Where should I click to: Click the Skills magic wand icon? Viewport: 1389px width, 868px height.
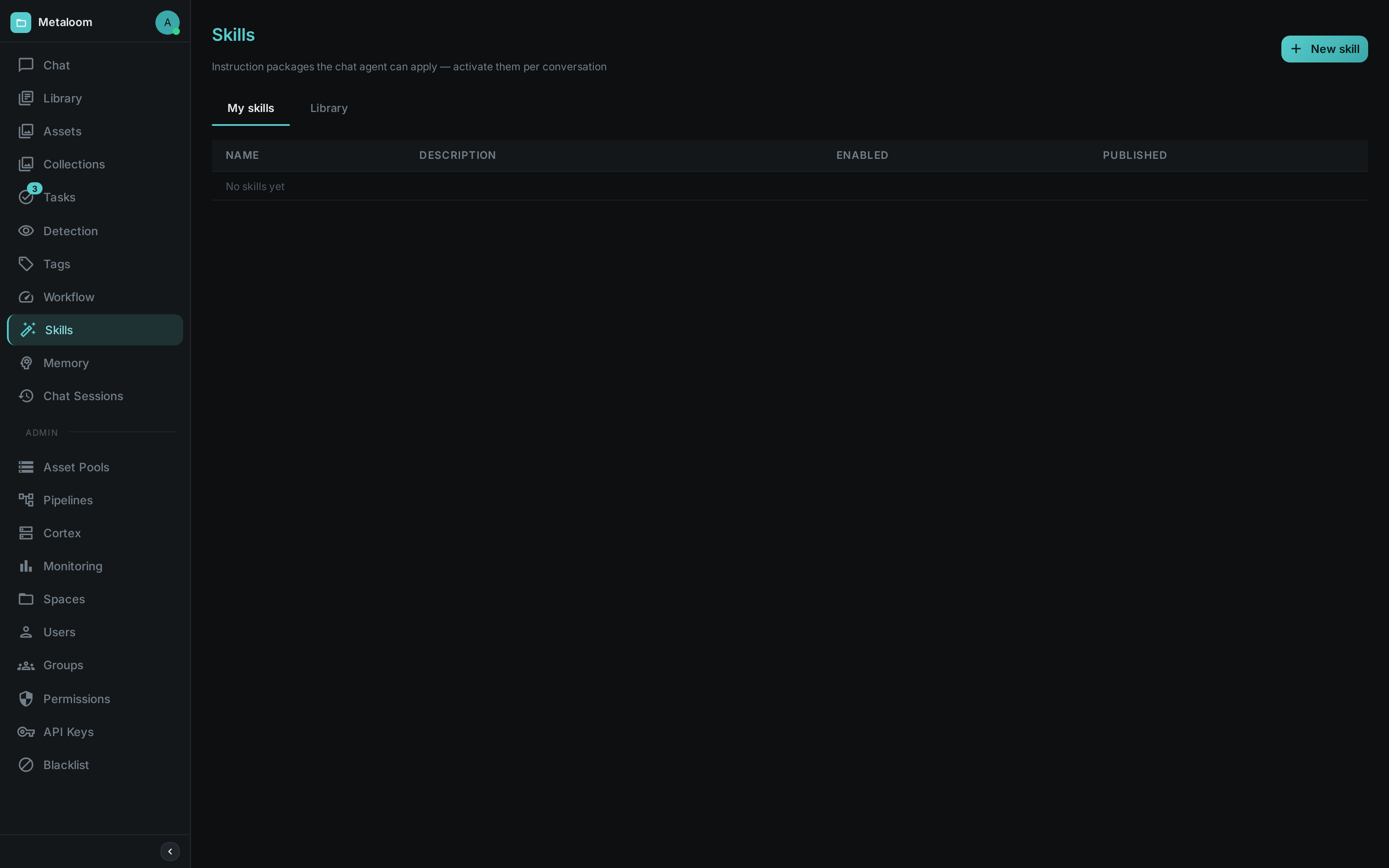(x=27, y=329)
